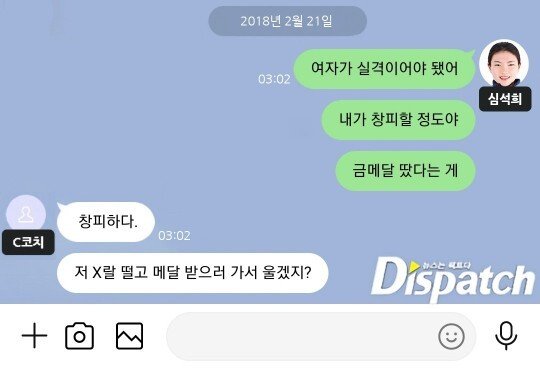Open the plus attachment menu
The height and width of the screenshot is (368, 540).
click(34, 335)
